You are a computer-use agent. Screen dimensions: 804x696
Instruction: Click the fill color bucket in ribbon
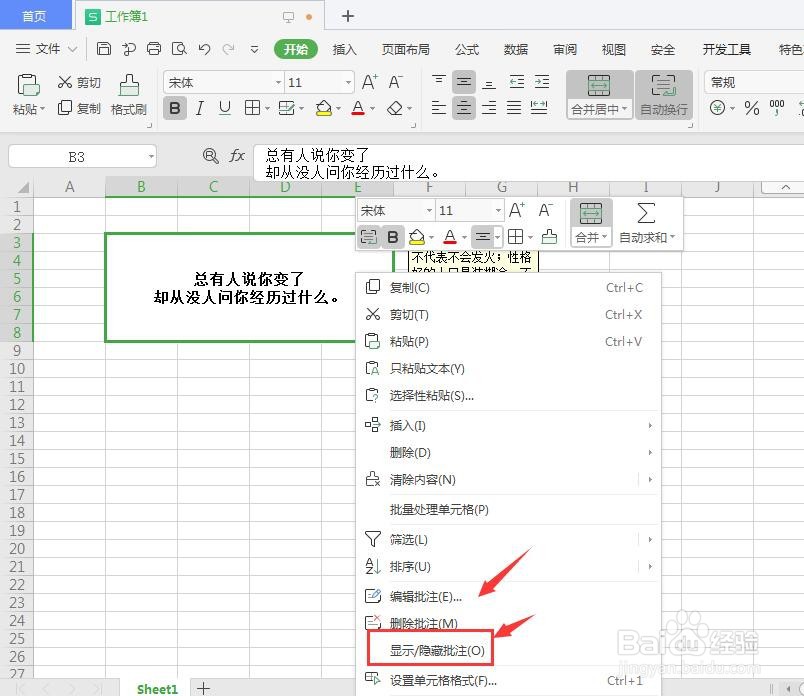tap(324, 108)
